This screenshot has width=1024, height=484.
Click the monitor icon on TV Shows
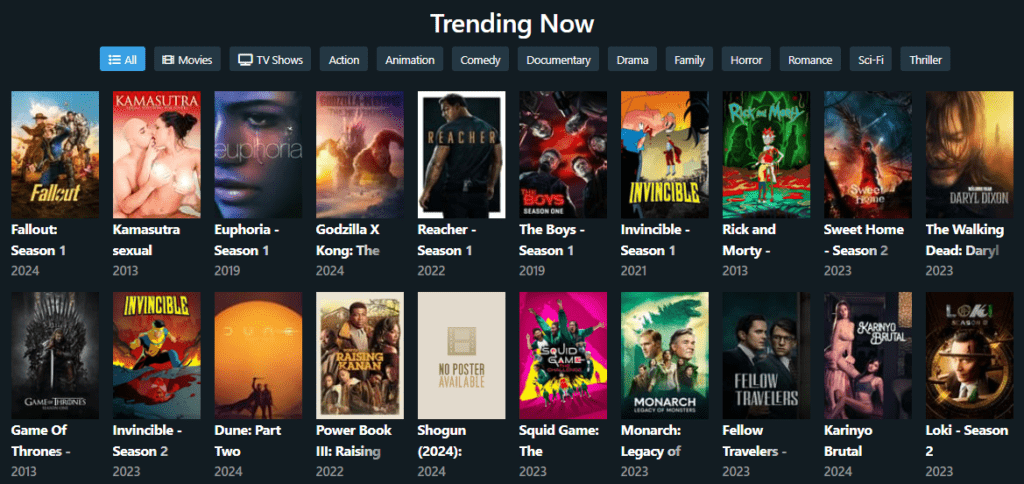click(x=245, y=59)
